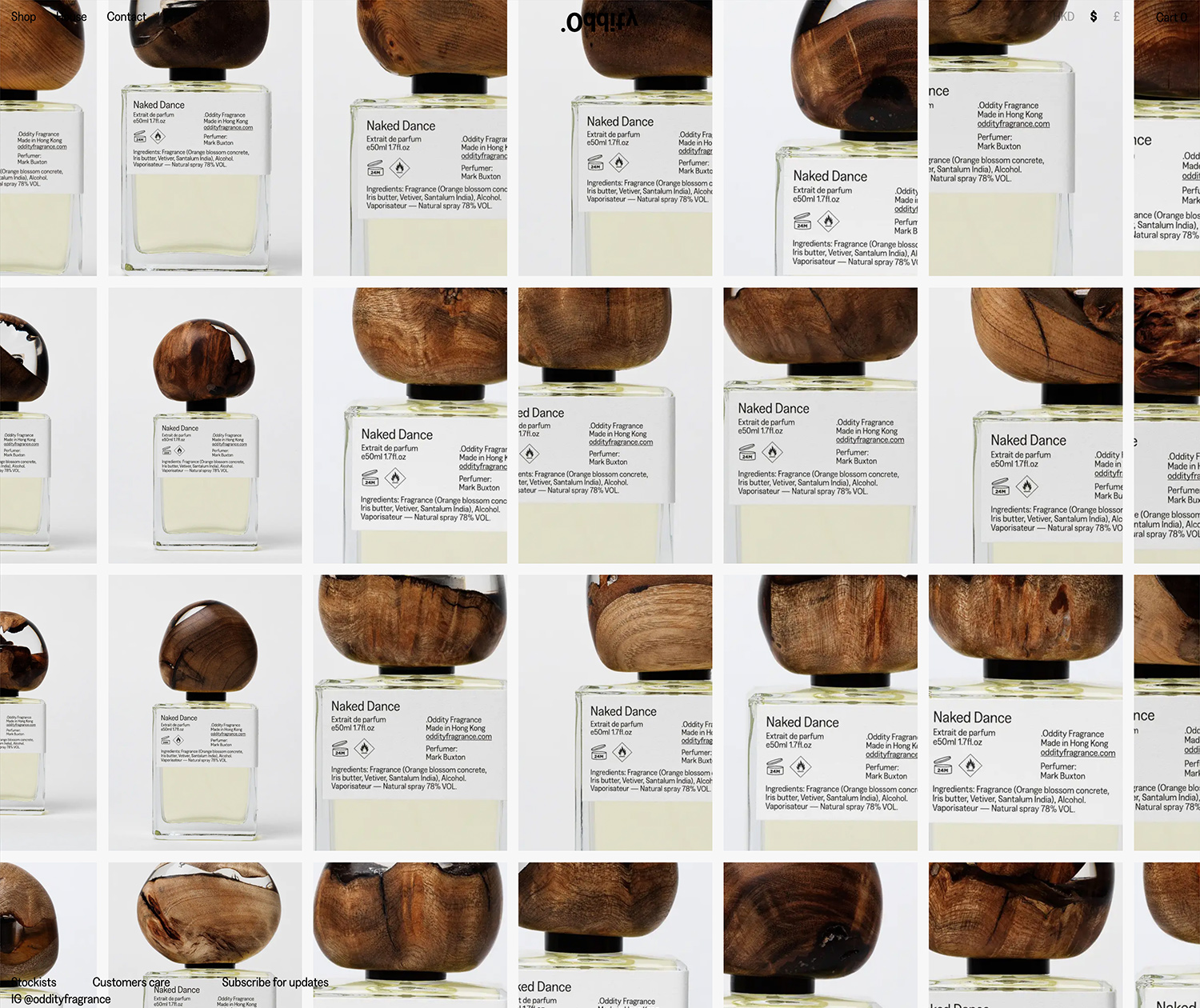Image resolution: width=1200 pixels, height=1008 pixels.
Task: Open the Cart 0 link
Action: point(1171,17)
